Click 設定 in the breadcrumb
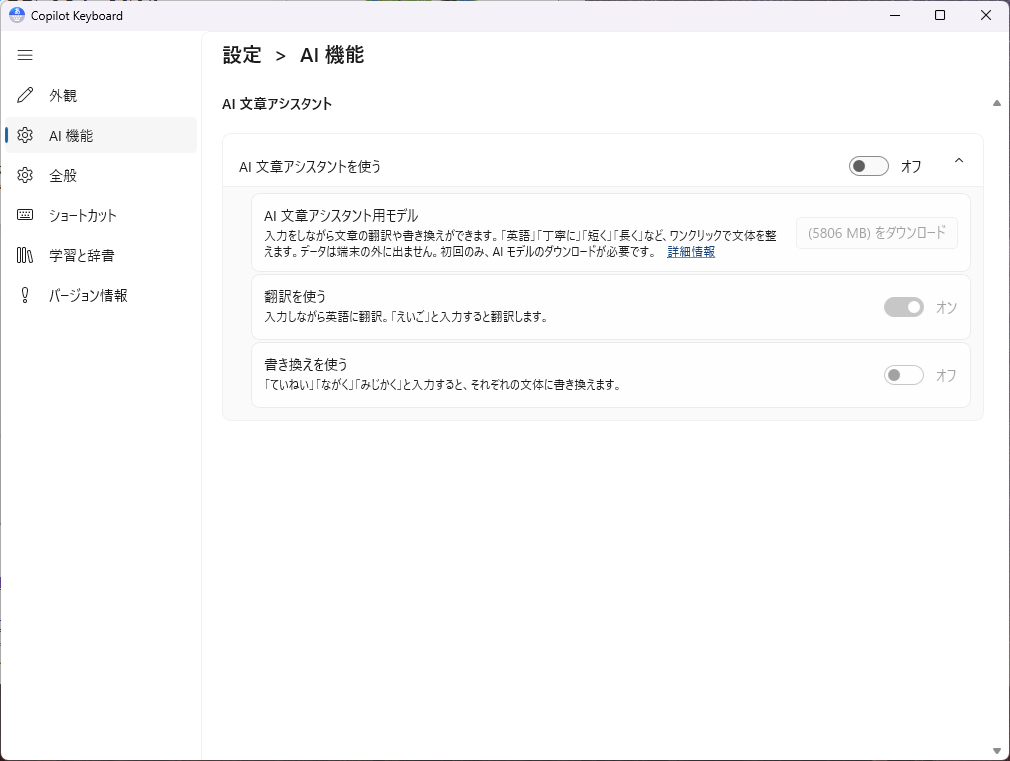 (x=242, y=55)
